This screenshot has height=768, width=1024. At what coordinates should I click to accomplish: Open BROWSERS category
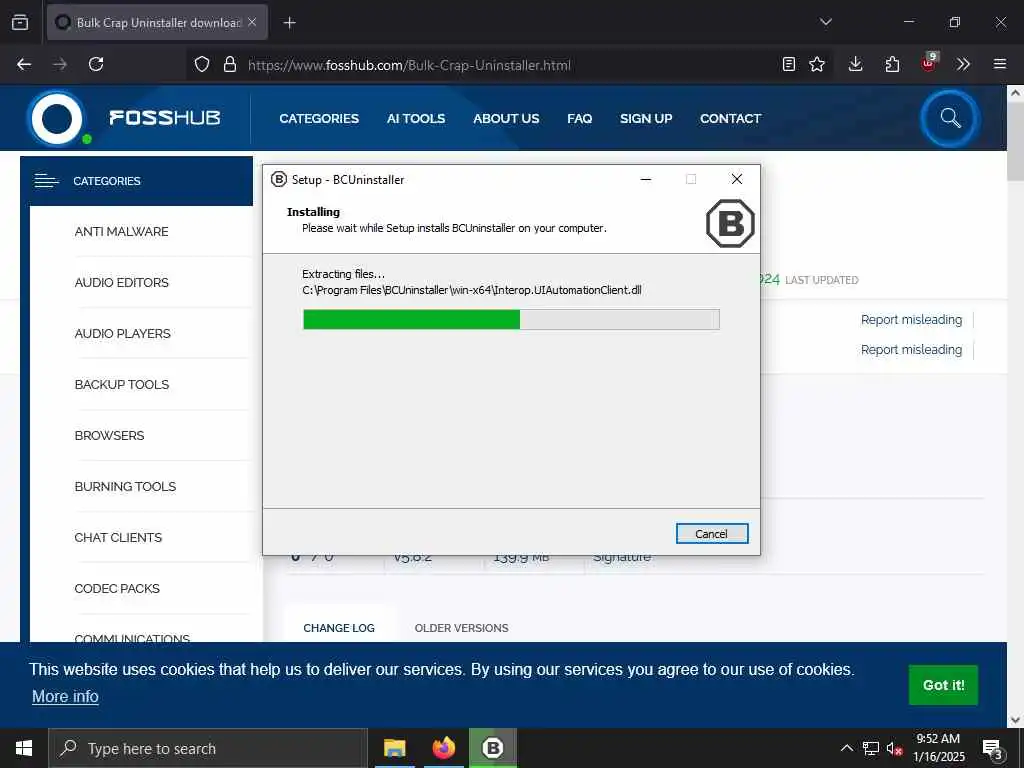(109, 436)
